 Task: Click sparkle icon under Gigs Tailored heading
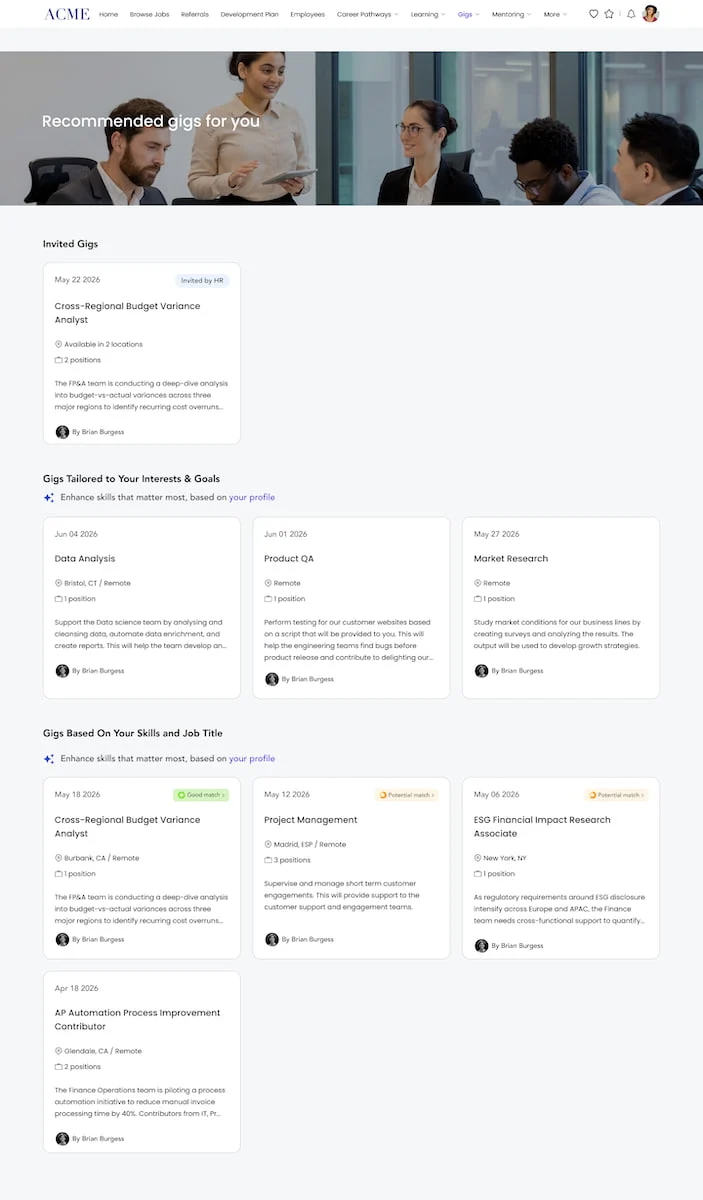pos(49,497)
